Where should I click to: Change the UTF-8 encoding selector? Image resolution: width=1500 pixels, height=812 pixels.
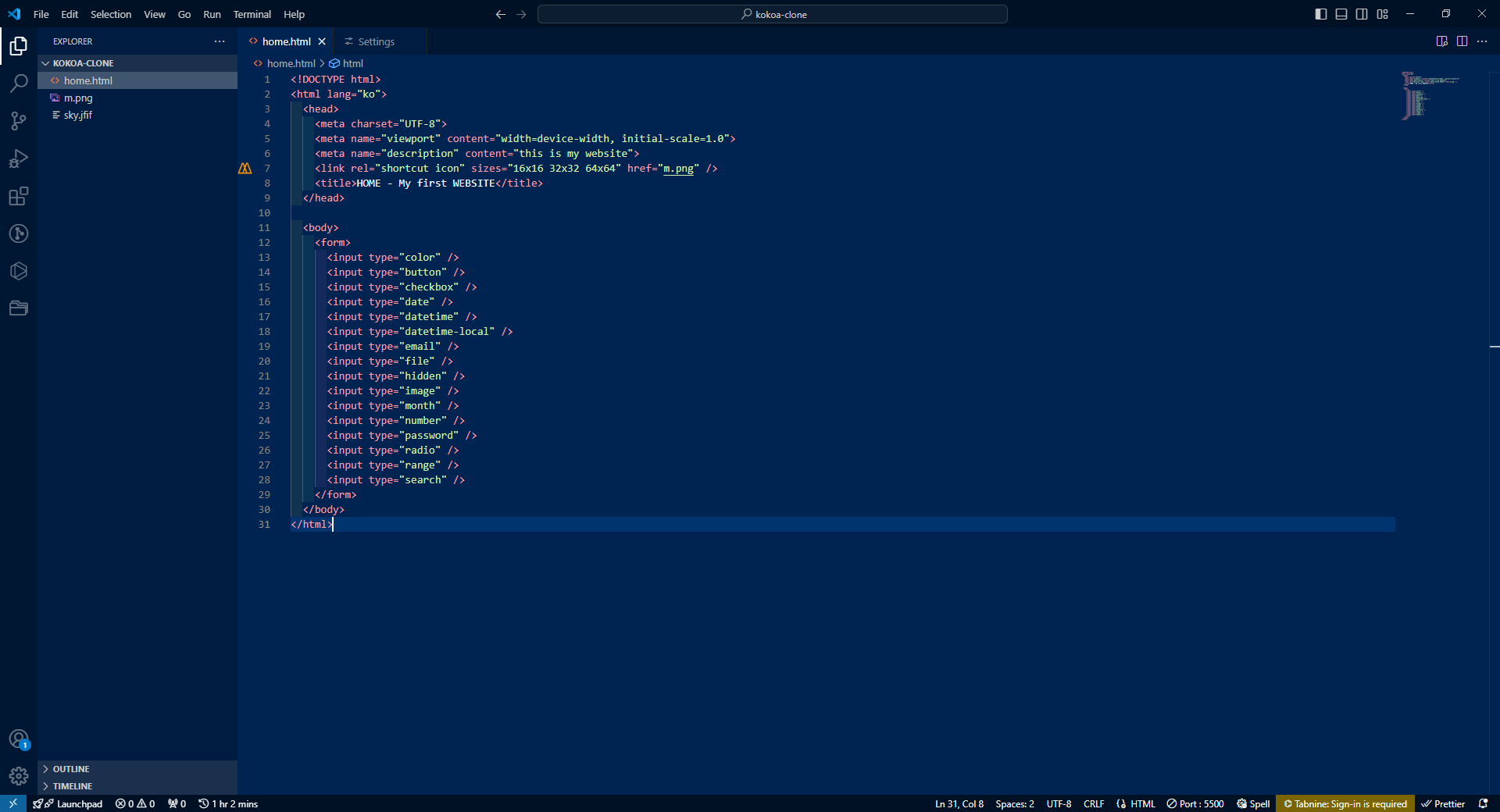1059,803
